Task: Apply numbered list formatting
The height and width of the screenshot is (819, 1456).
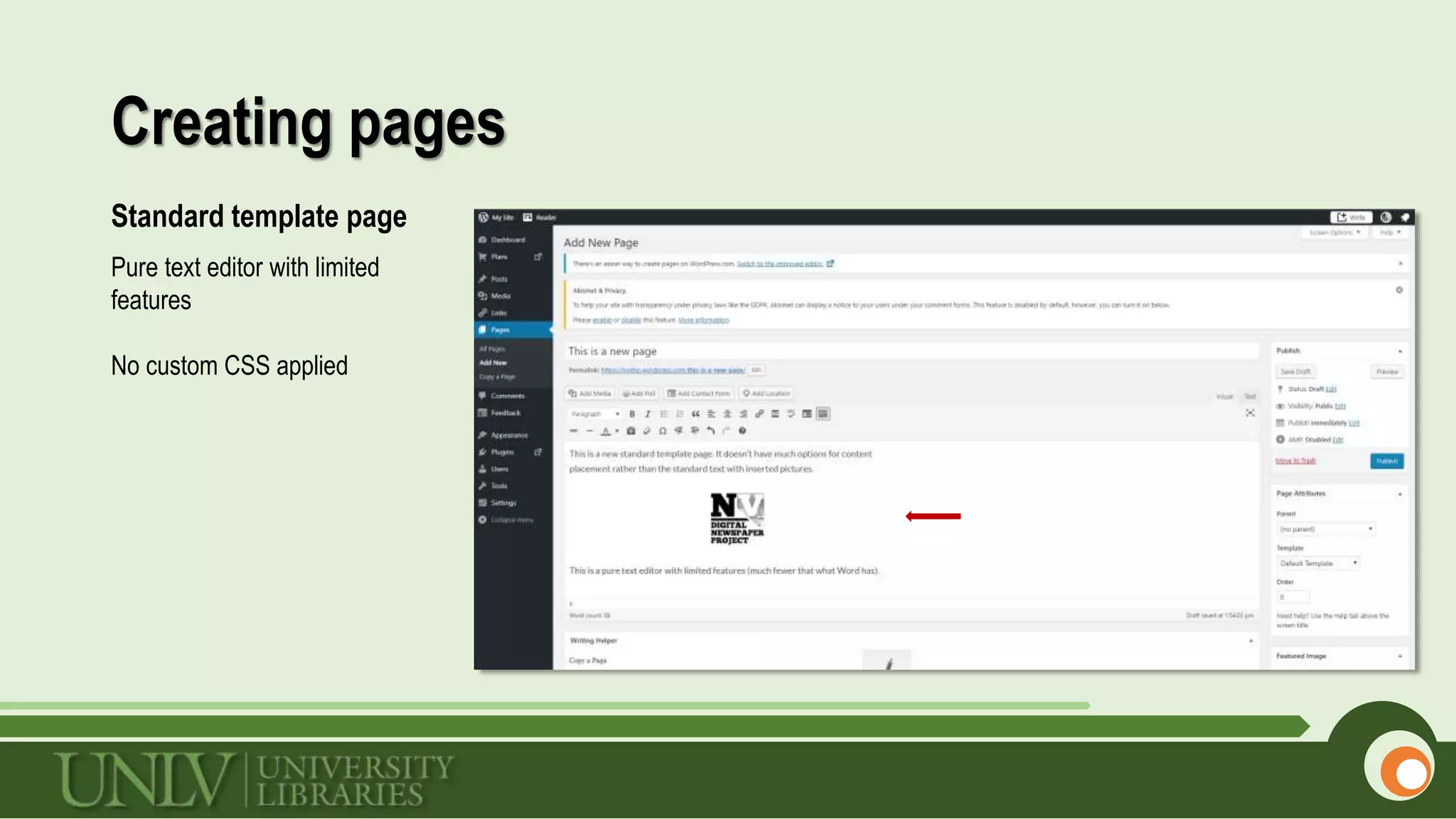Action: click(680, 414)
